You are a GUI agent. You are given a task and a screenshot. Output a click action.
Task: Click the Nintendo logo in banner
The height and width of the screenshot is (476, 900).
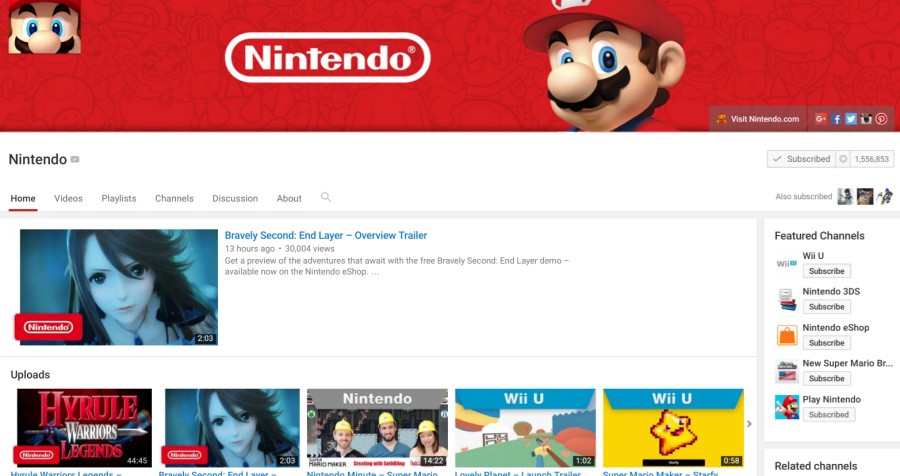tap(328, 57)
